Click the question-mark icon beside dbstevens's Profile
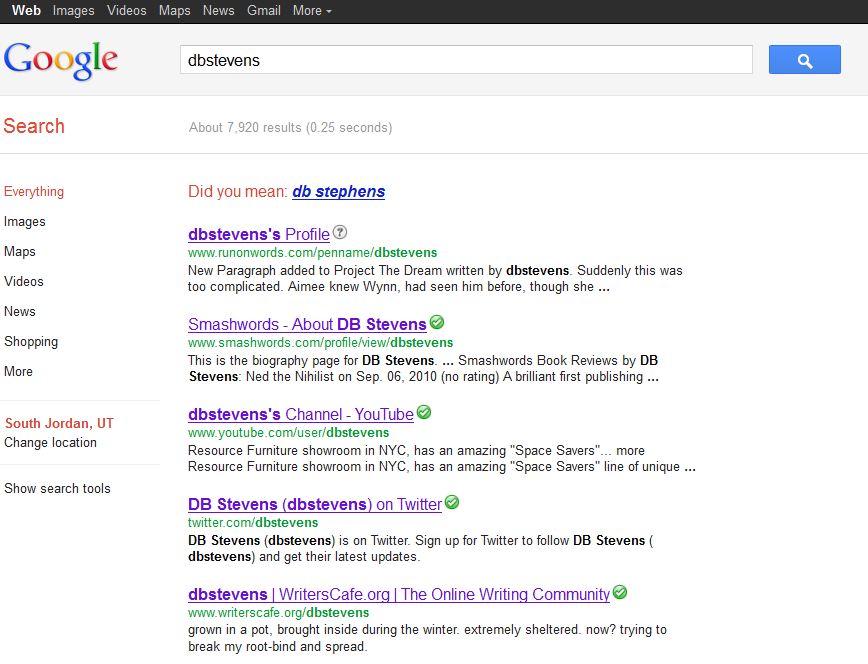 pyautogui.click(x=340, y=233)
